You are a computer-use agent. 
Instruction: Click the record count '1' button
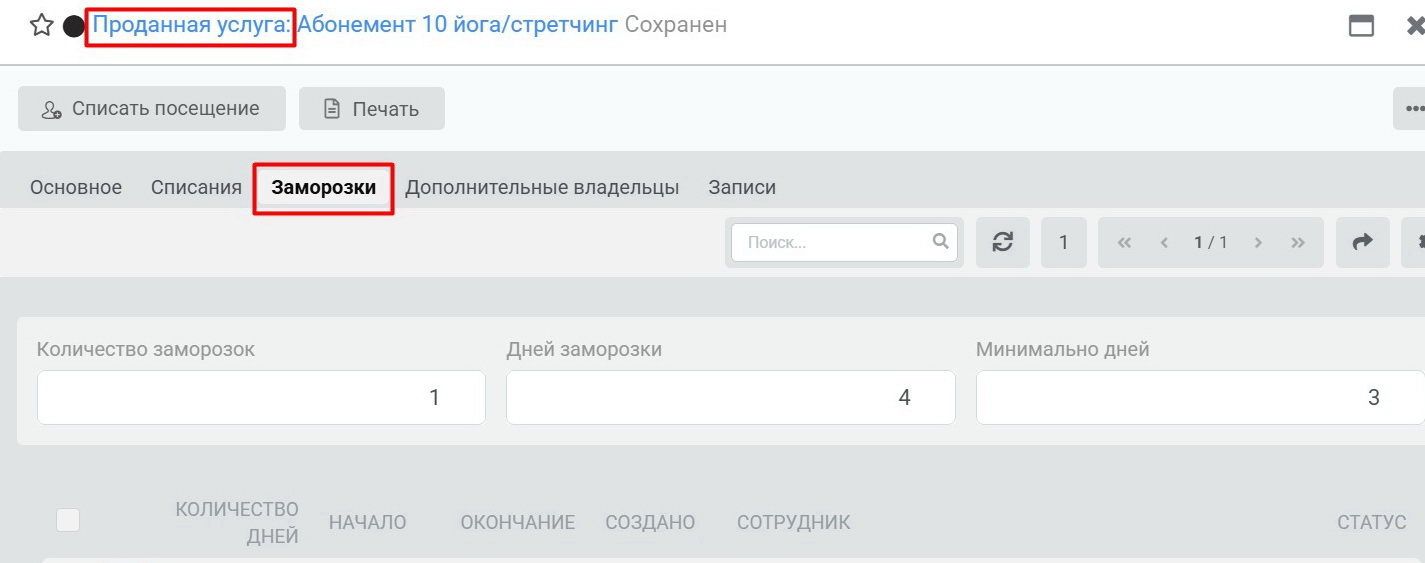1064,242
